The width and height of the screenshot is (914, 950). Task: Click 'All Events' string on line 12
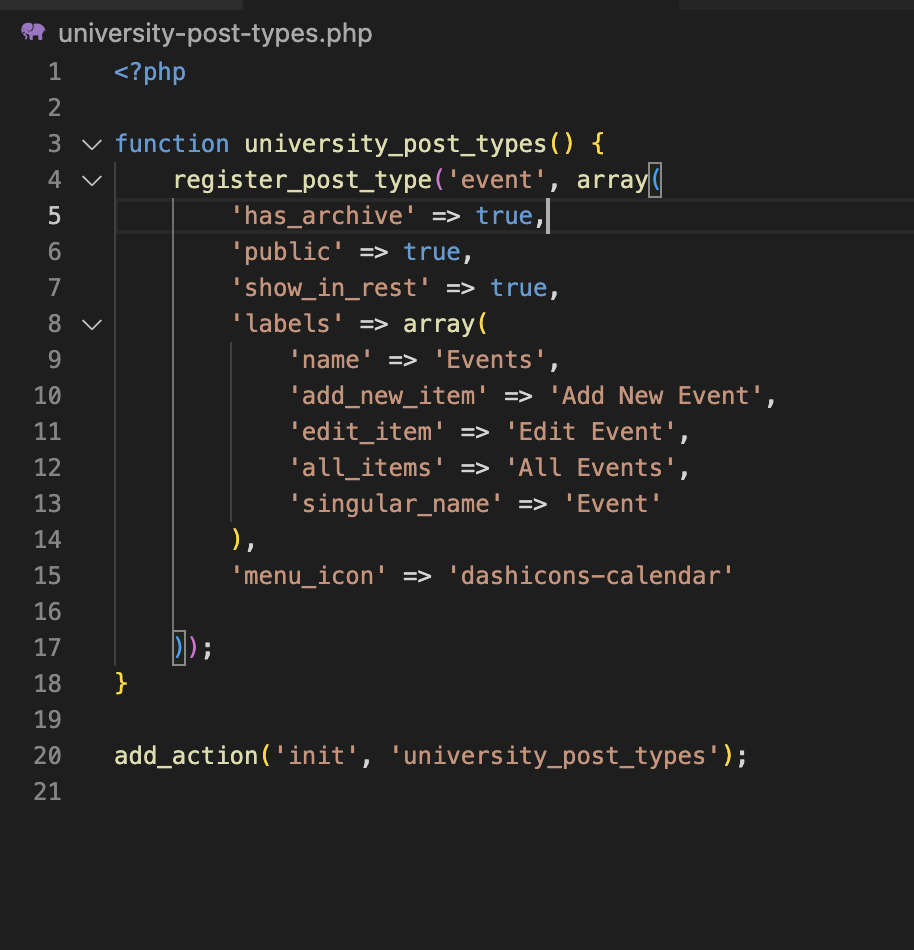click(591, 468)
